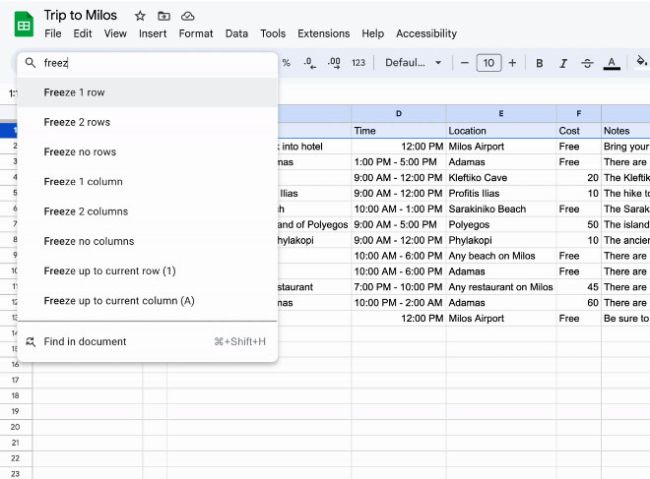Viewport: 650px width, 479px height.
Task: Open the Tools menu
Action: pyautogui.click(x=273, y=34)
